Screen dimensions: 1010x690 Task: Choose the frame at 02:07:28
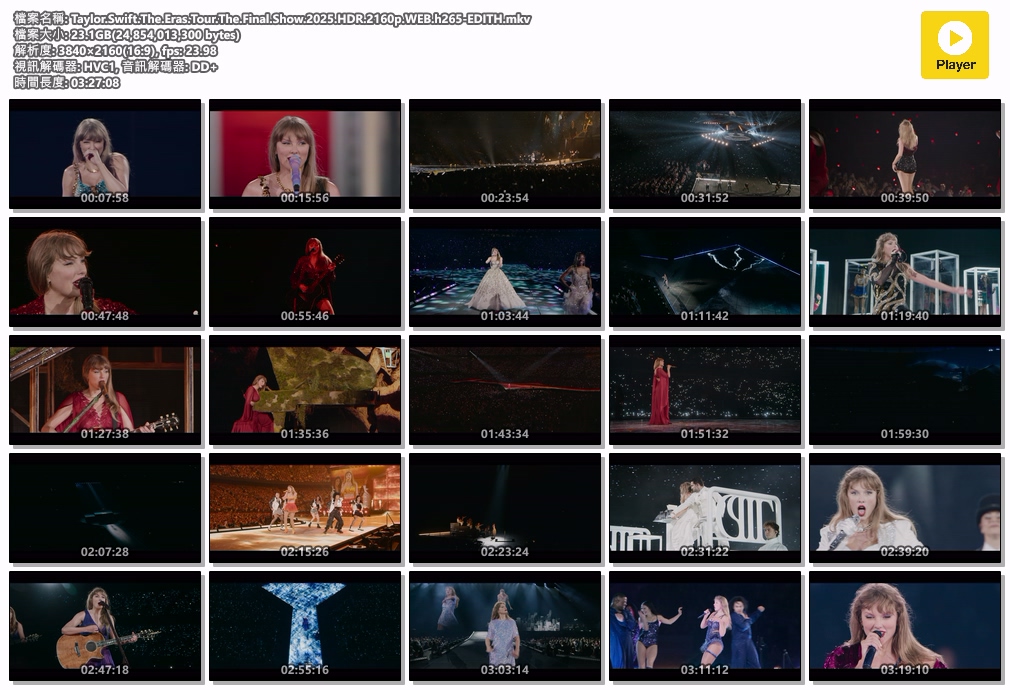tap(105, 508)
